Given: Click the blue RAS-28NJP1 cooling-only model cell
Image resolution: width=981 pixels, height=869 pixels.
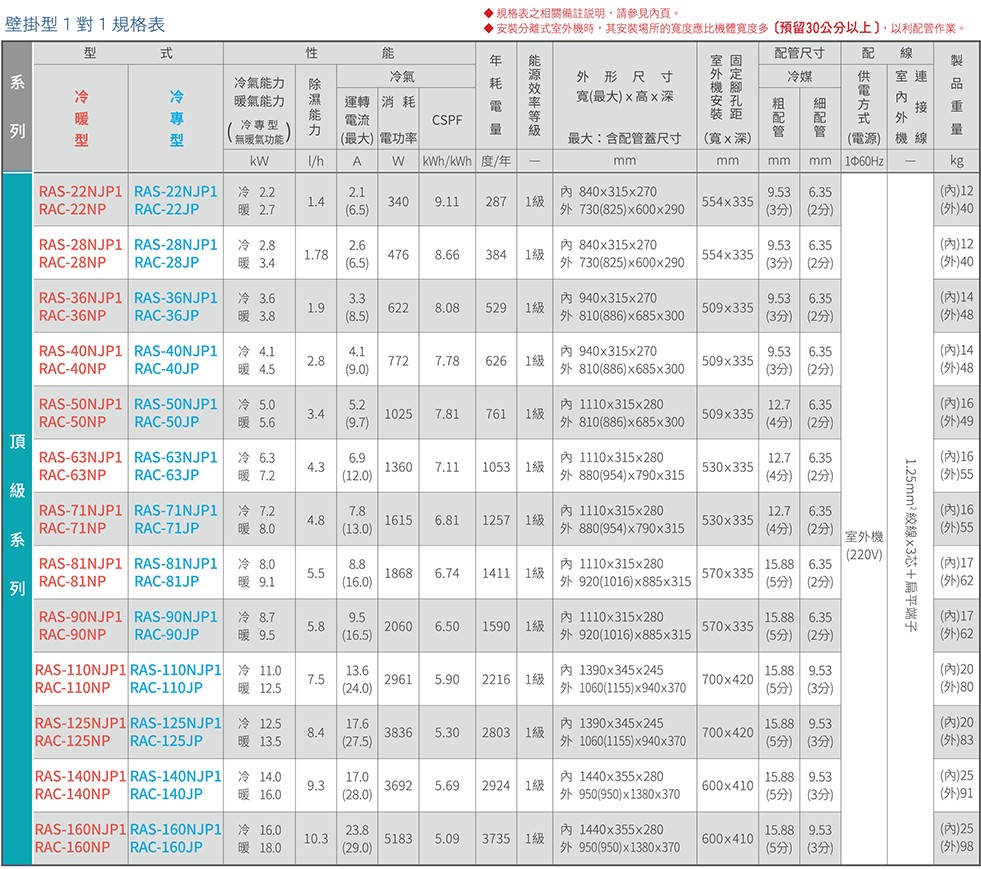Looking at the screenshot, I should click(175, 254).
